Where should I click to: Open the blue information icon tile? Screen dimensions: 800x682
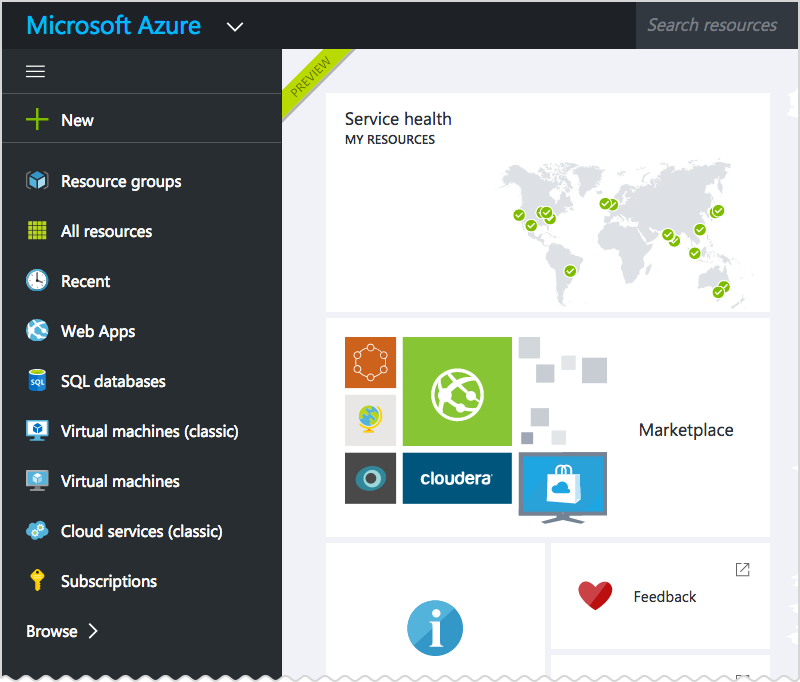coord(435,628)
